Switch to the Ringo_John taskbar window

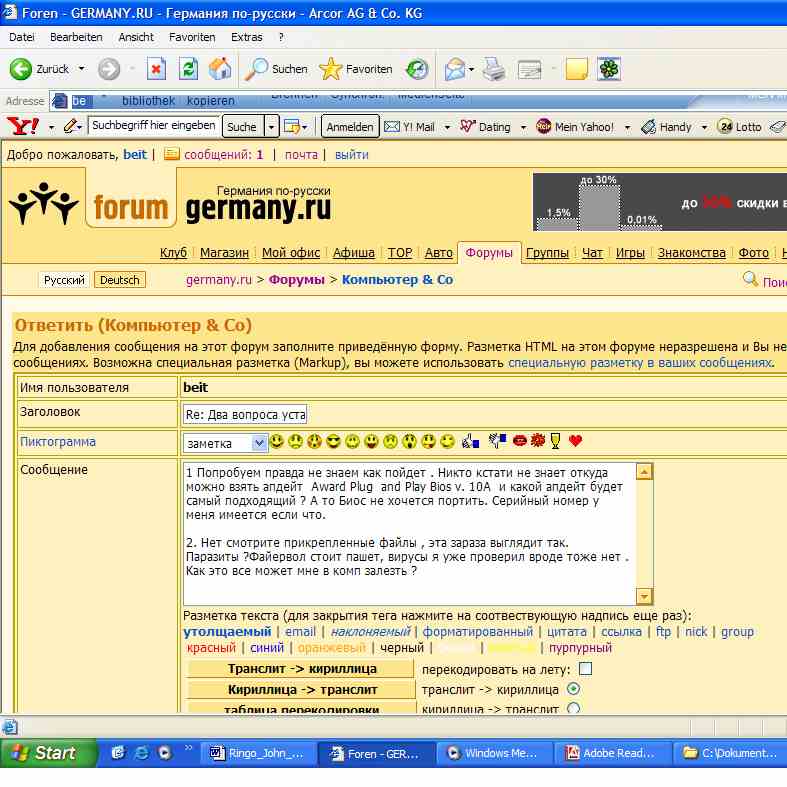(257, 753)
